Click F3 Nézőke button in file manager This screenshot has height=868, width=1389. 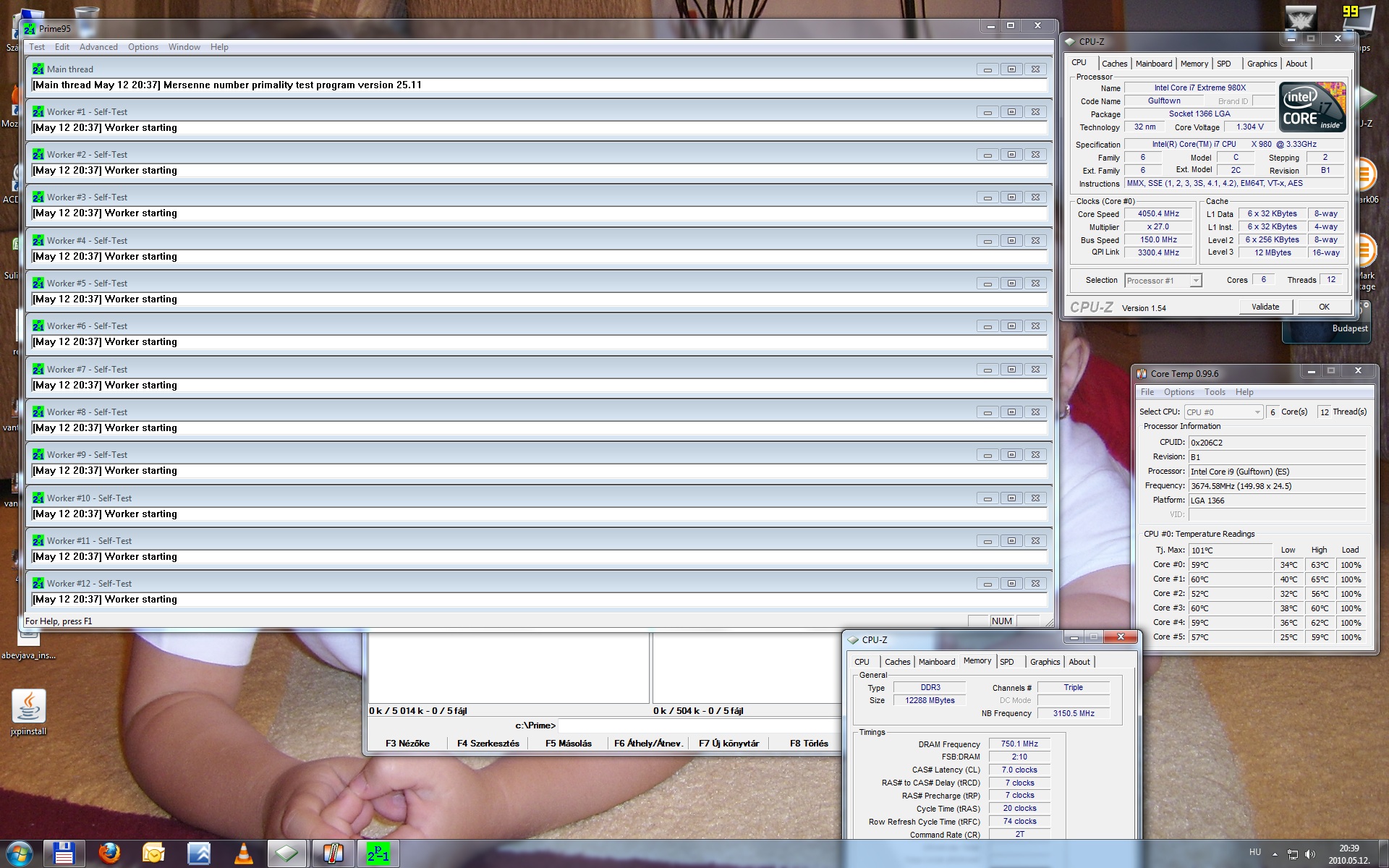point(407,743)
